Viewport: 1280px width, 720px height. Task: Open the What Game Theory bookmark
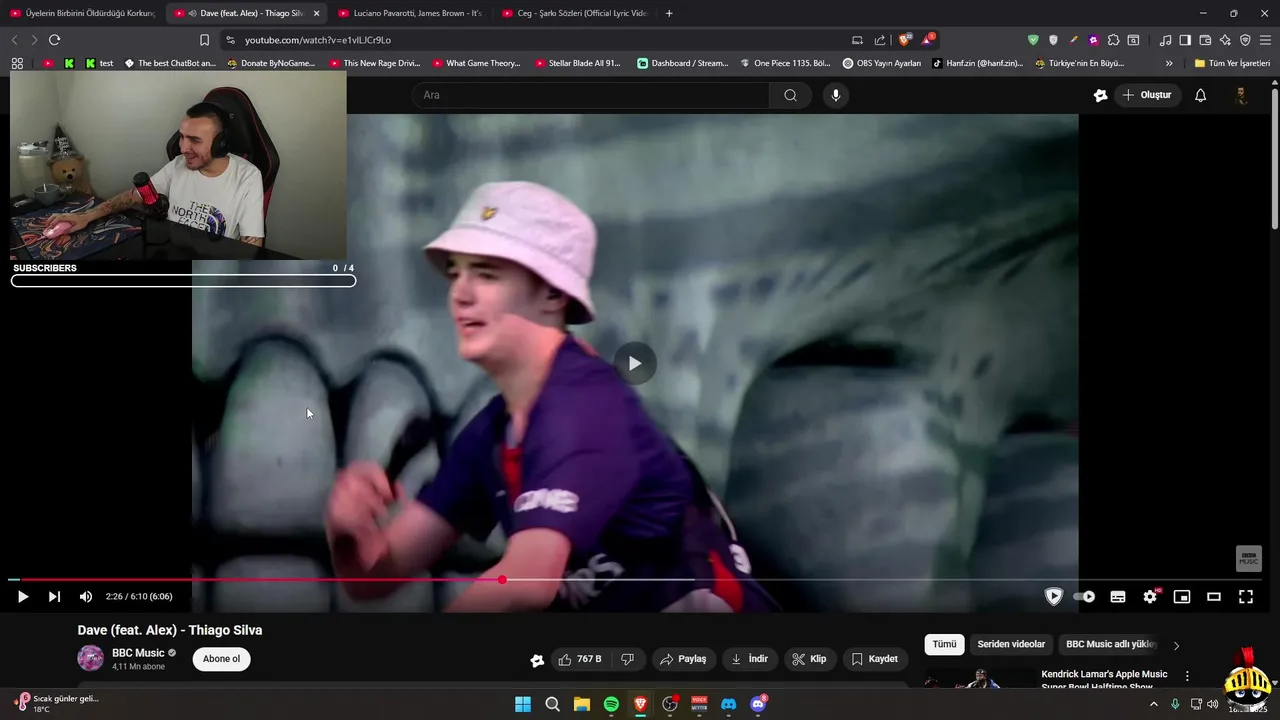click(476, 63)
